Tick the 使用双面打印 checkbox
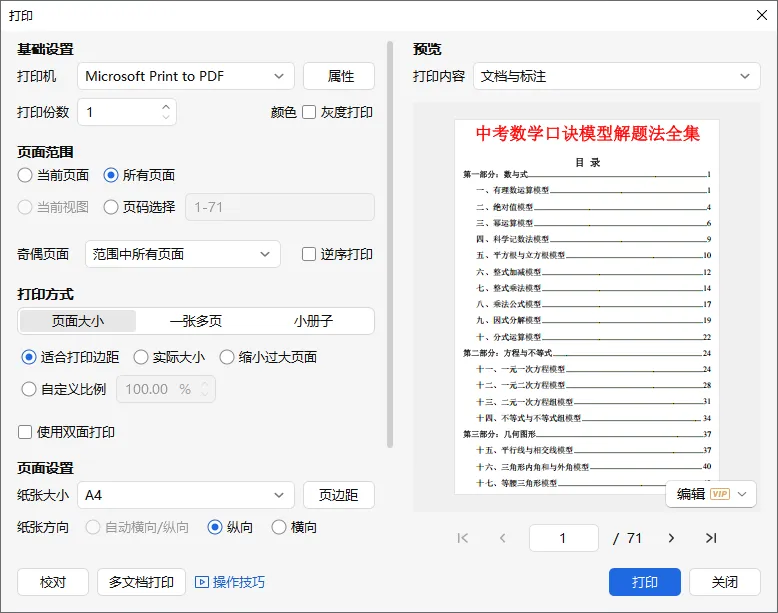The width and height of the screenshot is (778, 613). click(x=25, y=432)
